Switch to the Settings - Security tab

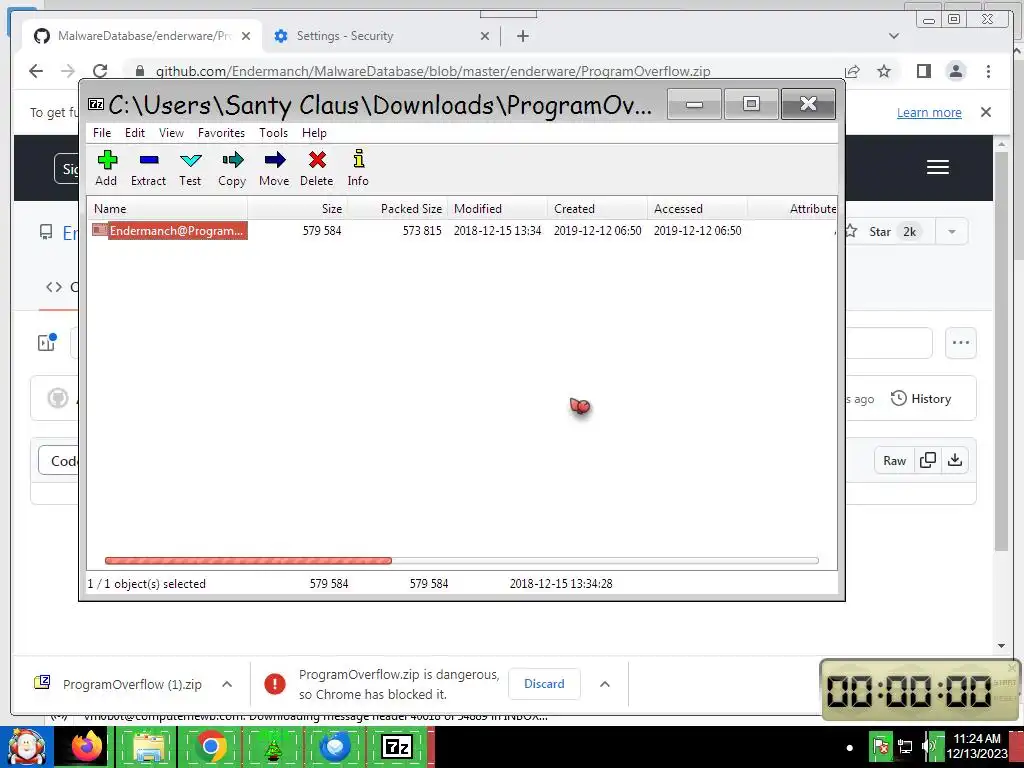pos(381,36)
